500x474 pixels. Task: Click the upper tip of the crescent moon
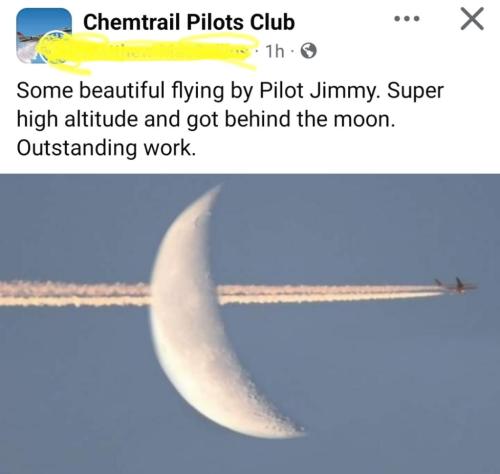215,192
